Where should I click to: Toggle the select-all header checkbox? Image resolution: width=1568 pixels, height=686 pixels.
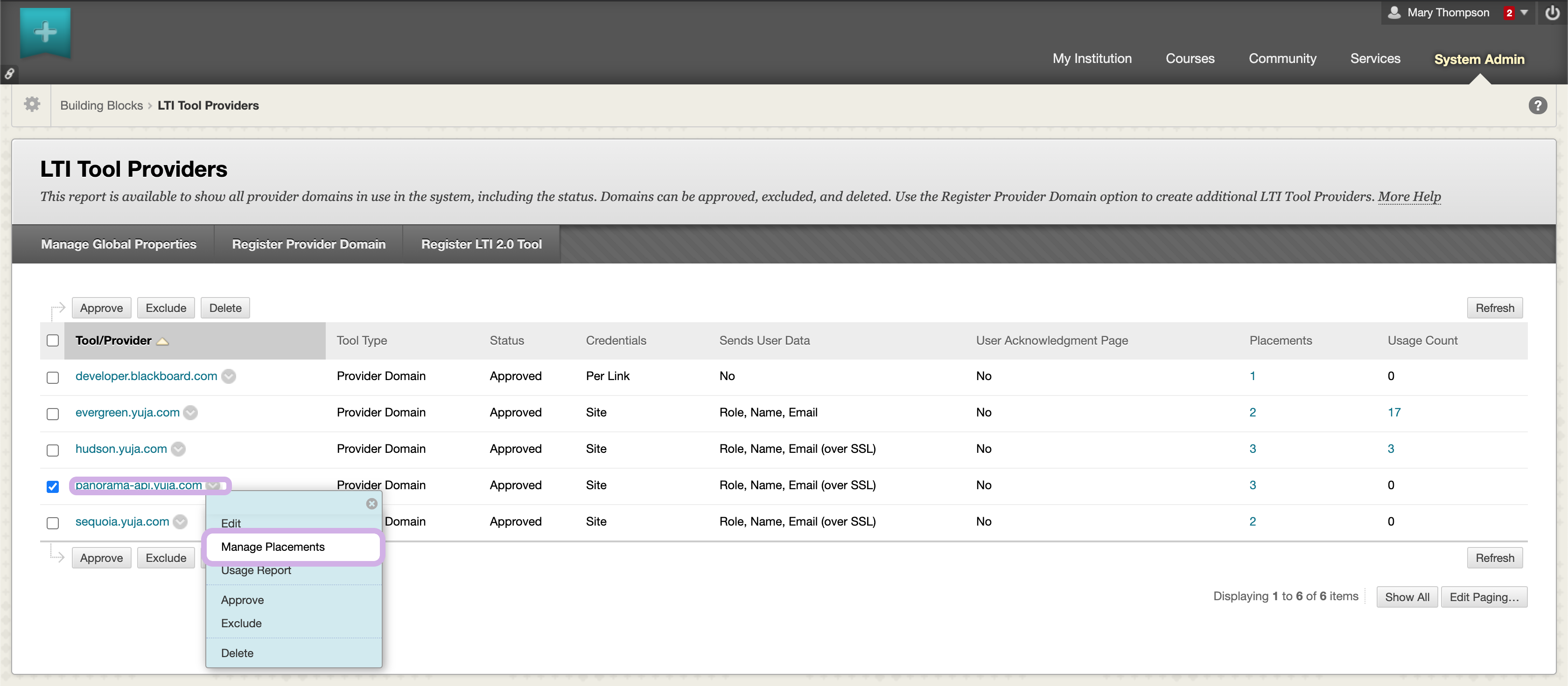click(53, 340)
